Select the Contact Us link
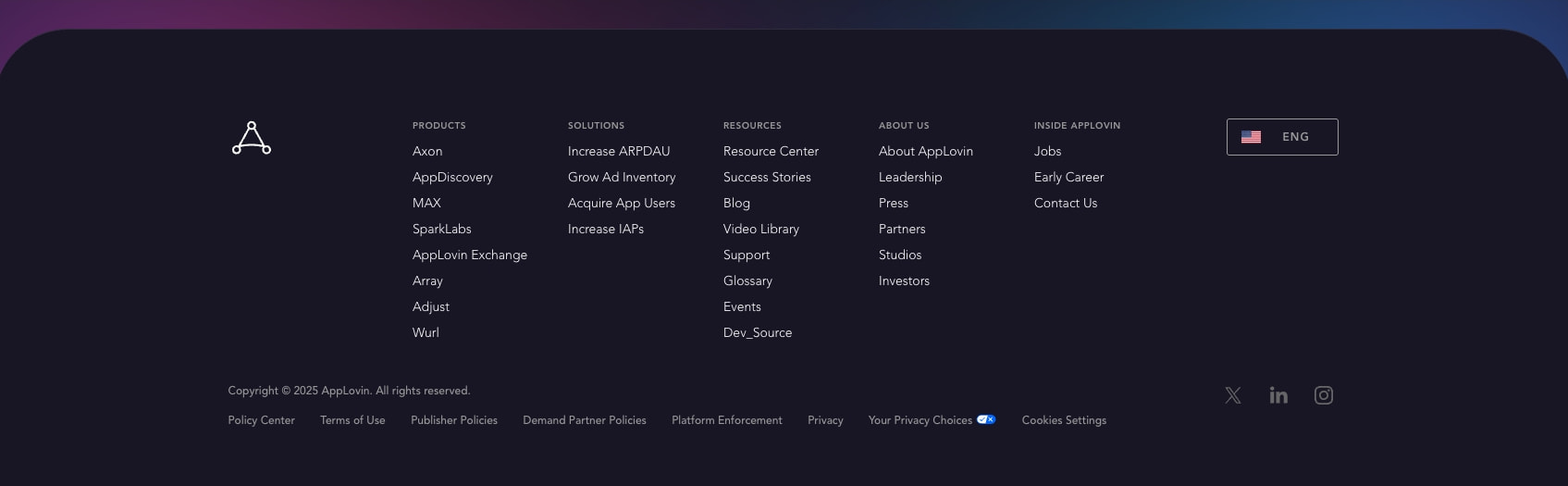Image resolution: width=1568 pixels, height=486 pixels. tap(1066, 203)
